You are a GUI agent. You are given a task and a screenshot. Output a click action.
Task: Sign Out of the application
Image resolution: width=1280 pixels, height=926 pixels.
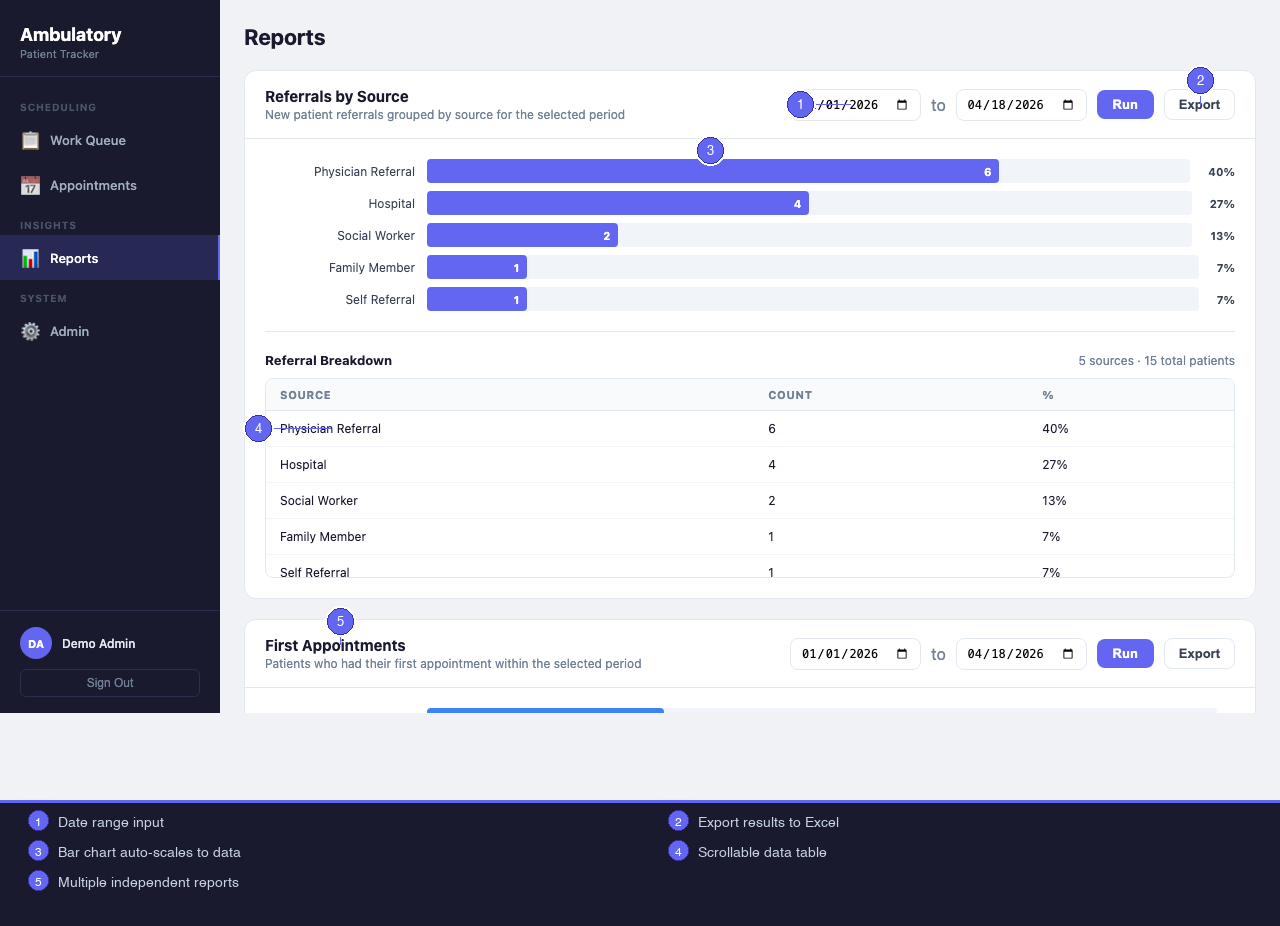pos(109,682)
